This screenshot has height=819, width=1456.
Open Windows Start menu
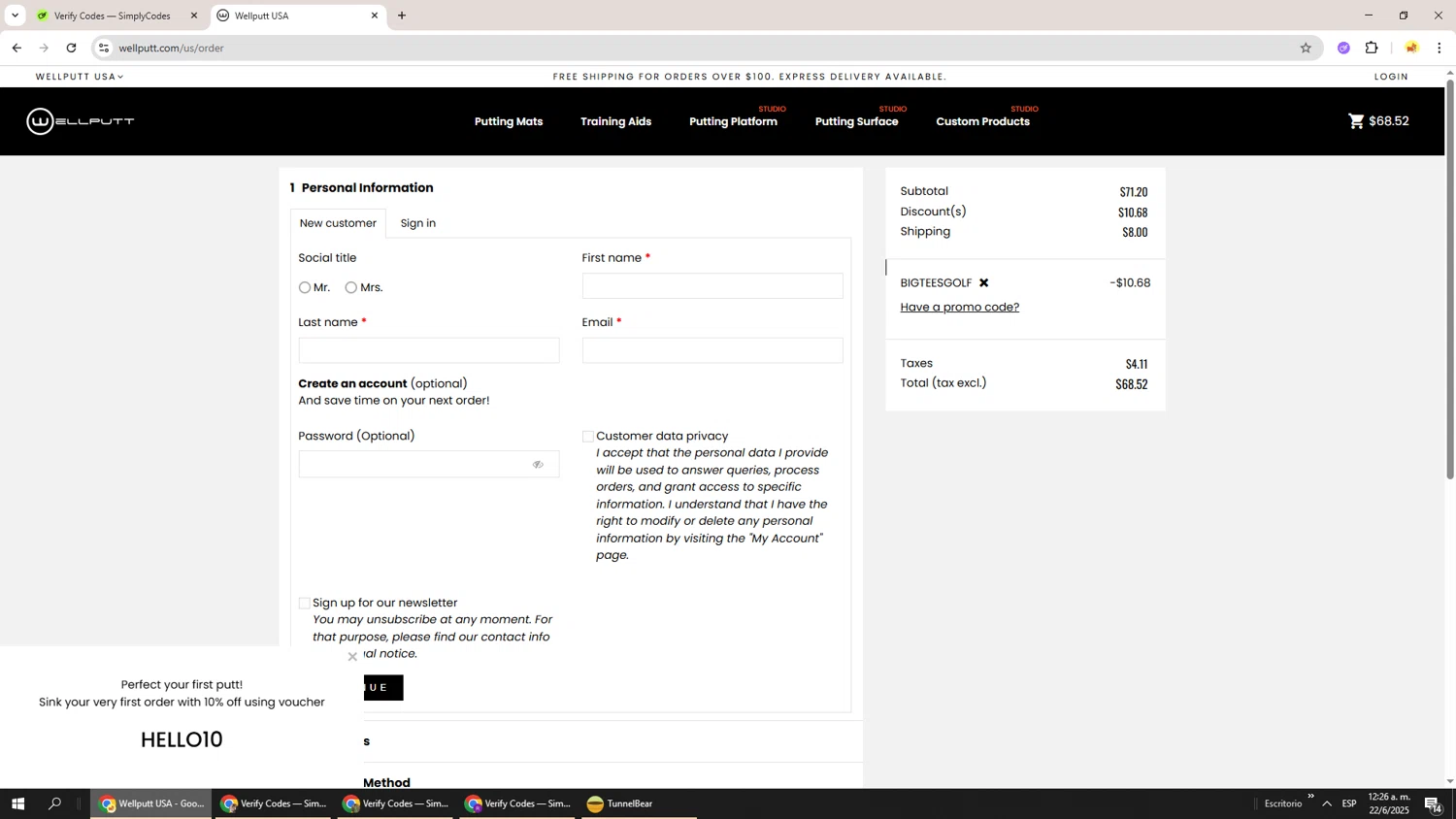[17, 803]
